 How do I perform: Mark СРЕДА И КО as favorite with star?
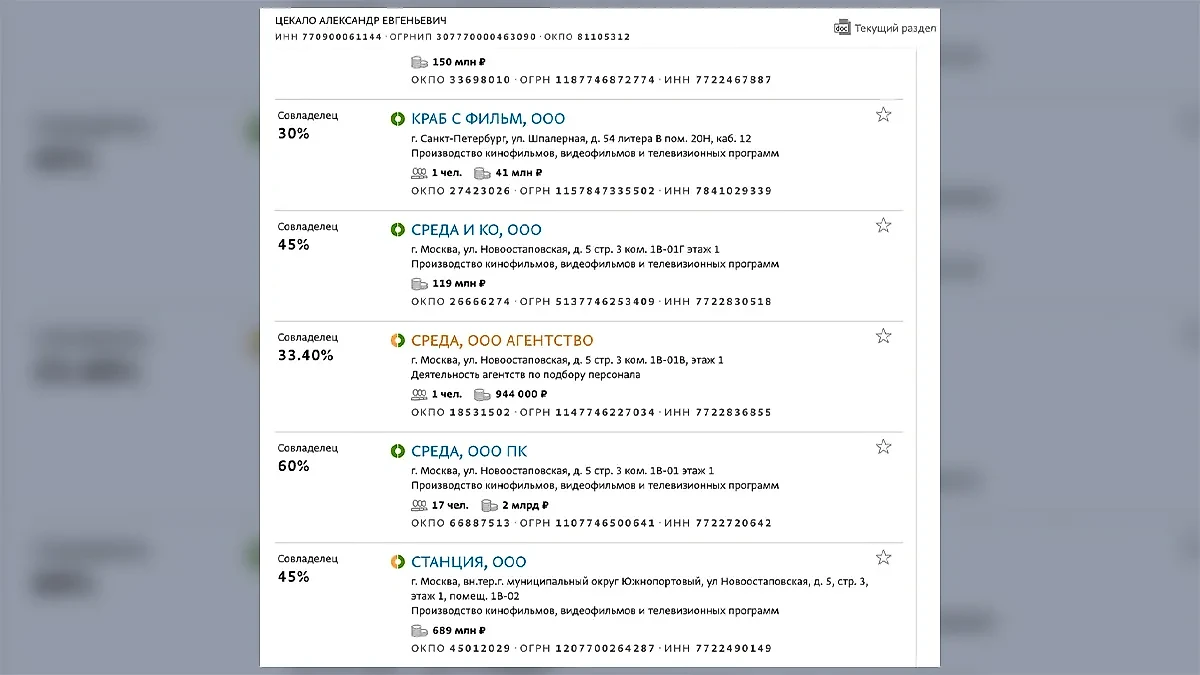coord(883,226)
